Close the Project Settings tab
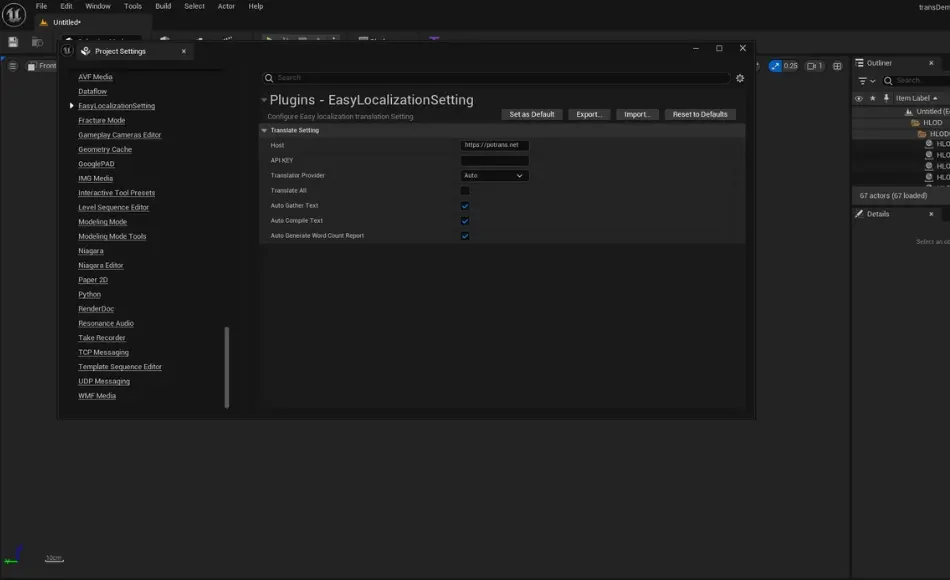This screenshot has height=580, width=950. click(184, 52)
